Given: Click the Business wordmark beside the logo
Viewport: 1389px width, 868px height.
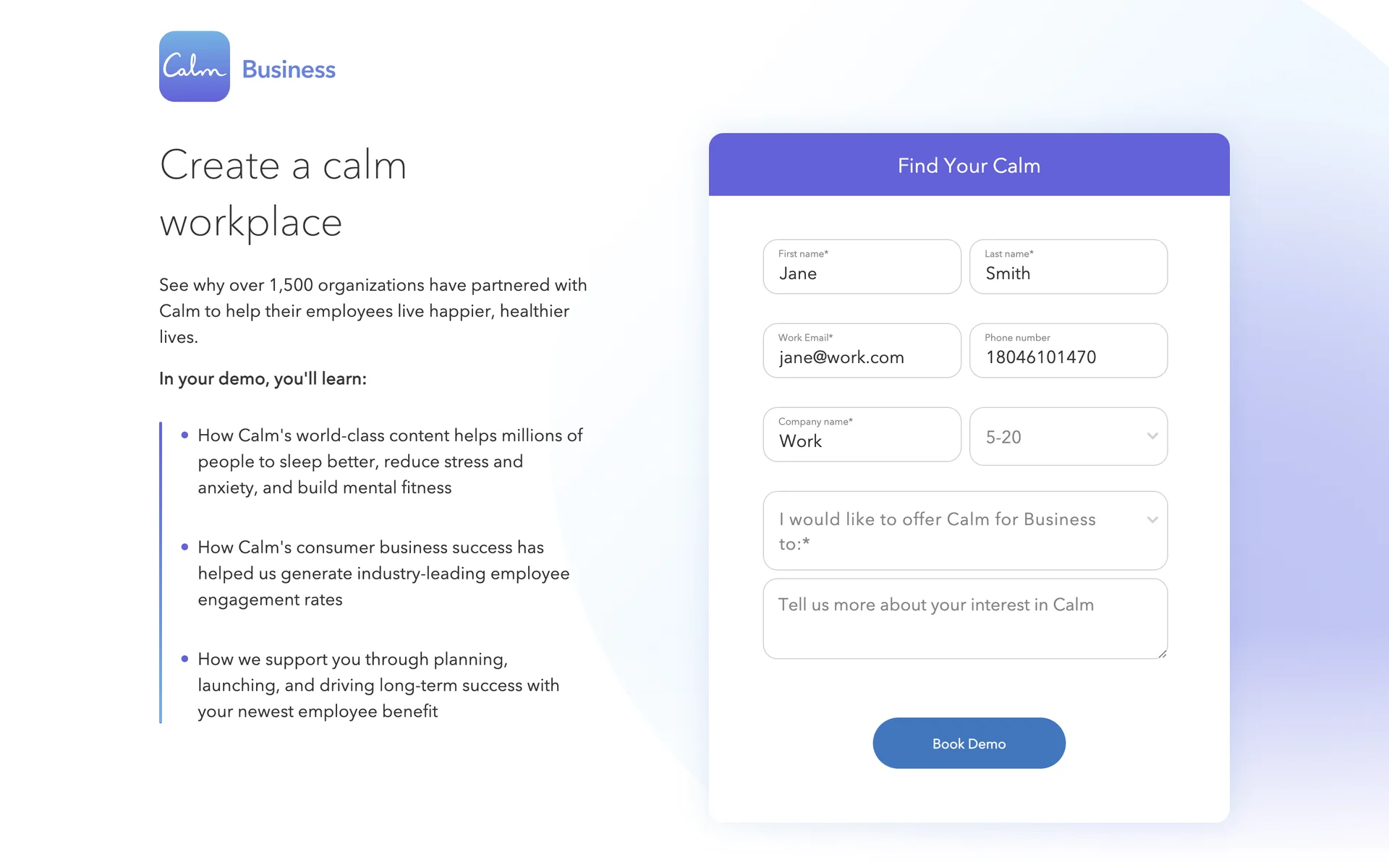Looking at the screenshot, I should click(x=289, y=69).
